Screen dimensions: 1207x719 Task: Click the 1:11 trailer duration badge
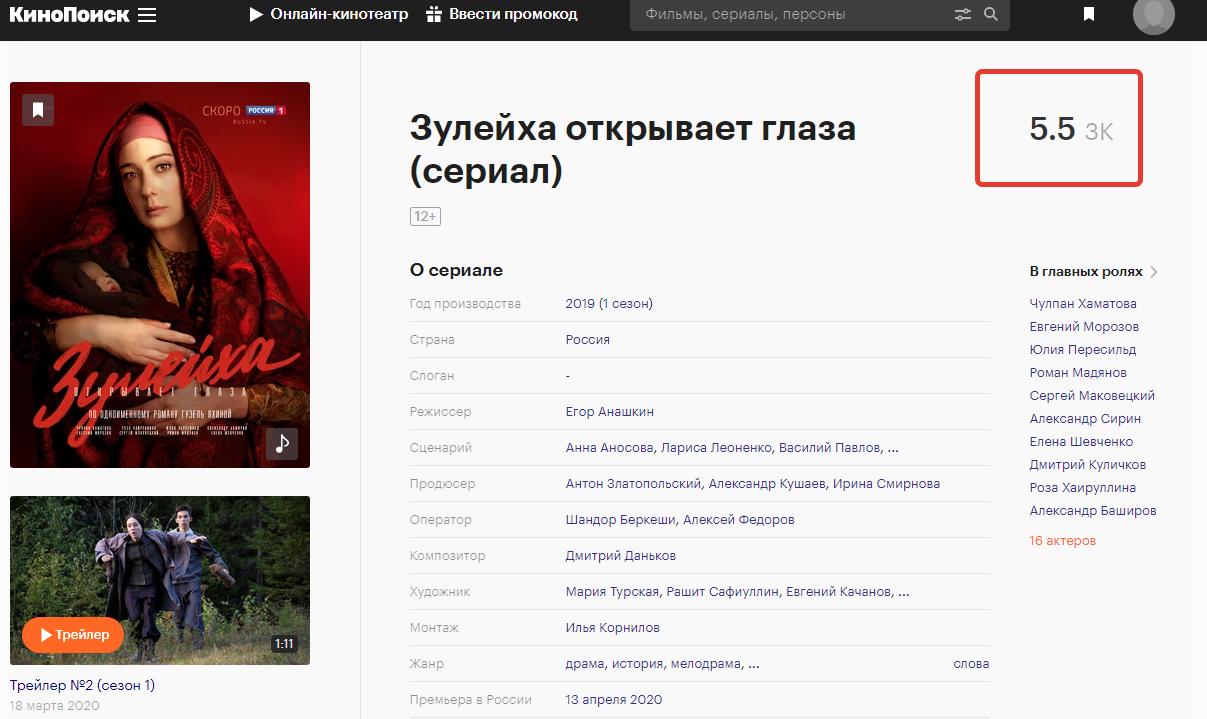tap(284, 644)
